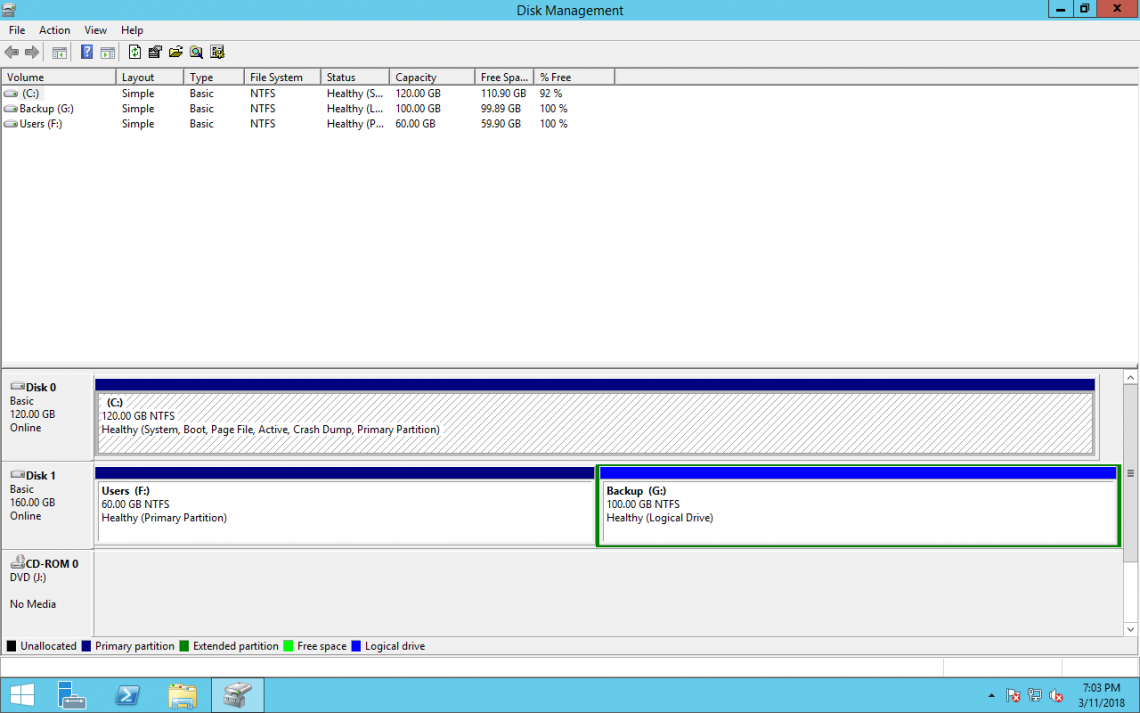Image resolution: width=1140 pixels, height=713 pixels.
Task: Toggle the Show/Hide Console Tree icon
Action: (x=60, y=52)
